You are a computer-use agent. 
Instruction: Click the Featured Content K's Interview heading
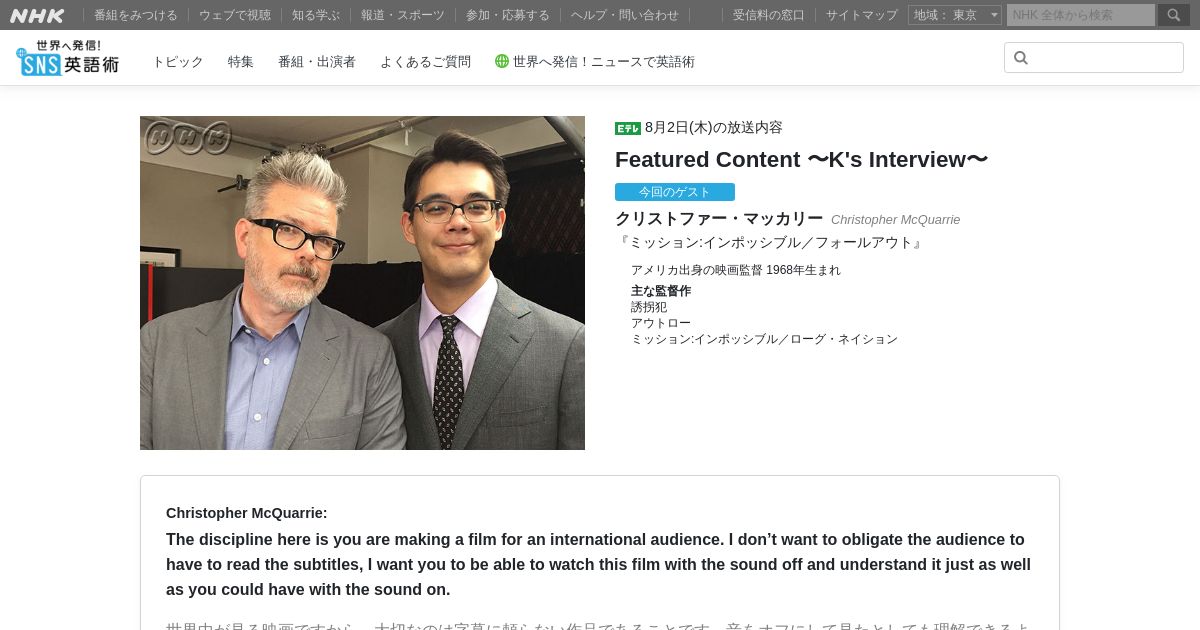801,160
